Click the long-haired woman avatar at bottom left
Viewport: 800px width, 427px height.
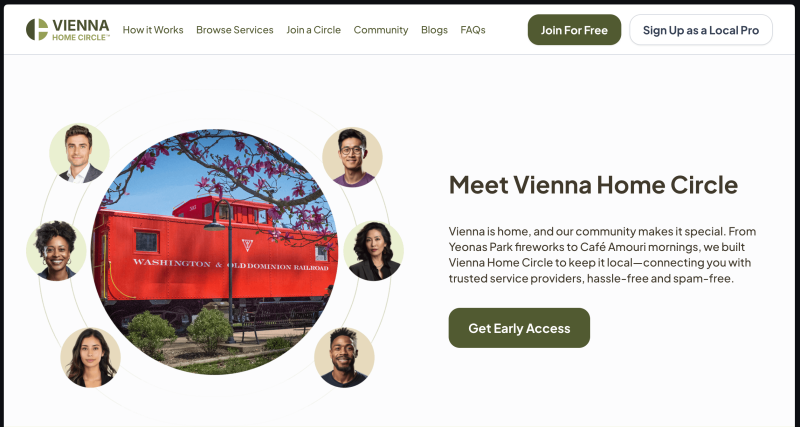[90, 357]
